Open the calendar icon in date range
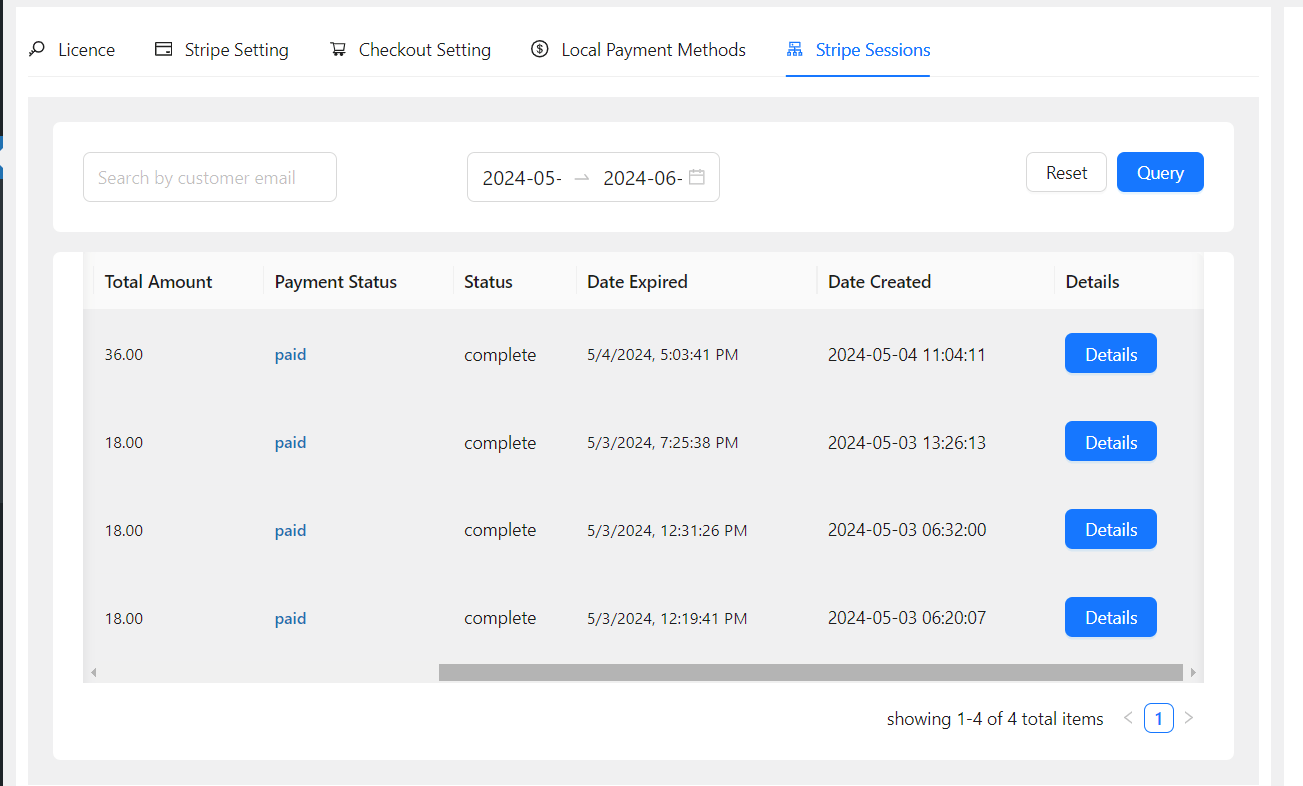The image size is (1303, 786). pyautogui.click(x=697, y=177)
